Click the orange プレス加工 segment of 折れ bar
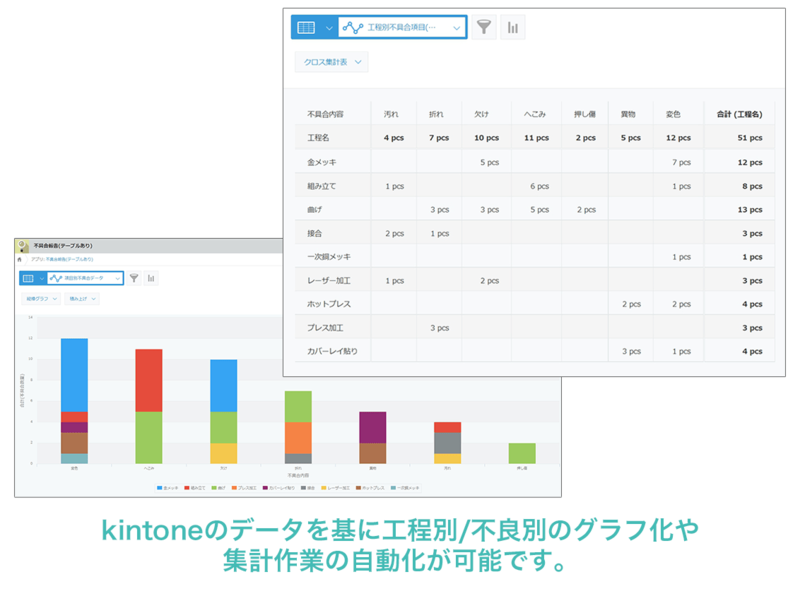 298,438
